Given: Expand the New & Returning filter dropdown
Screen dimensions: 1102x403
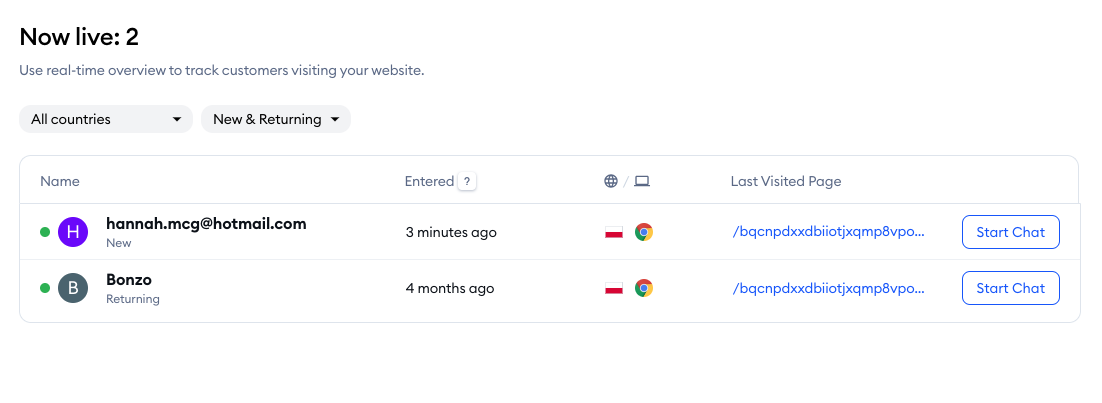Looking at the screenshot, I should point(276,119).
